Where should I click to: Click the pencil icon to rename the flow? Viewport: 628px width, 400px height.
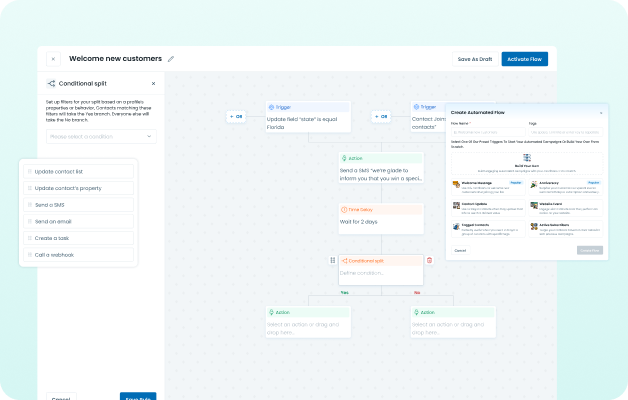point(171,59)
